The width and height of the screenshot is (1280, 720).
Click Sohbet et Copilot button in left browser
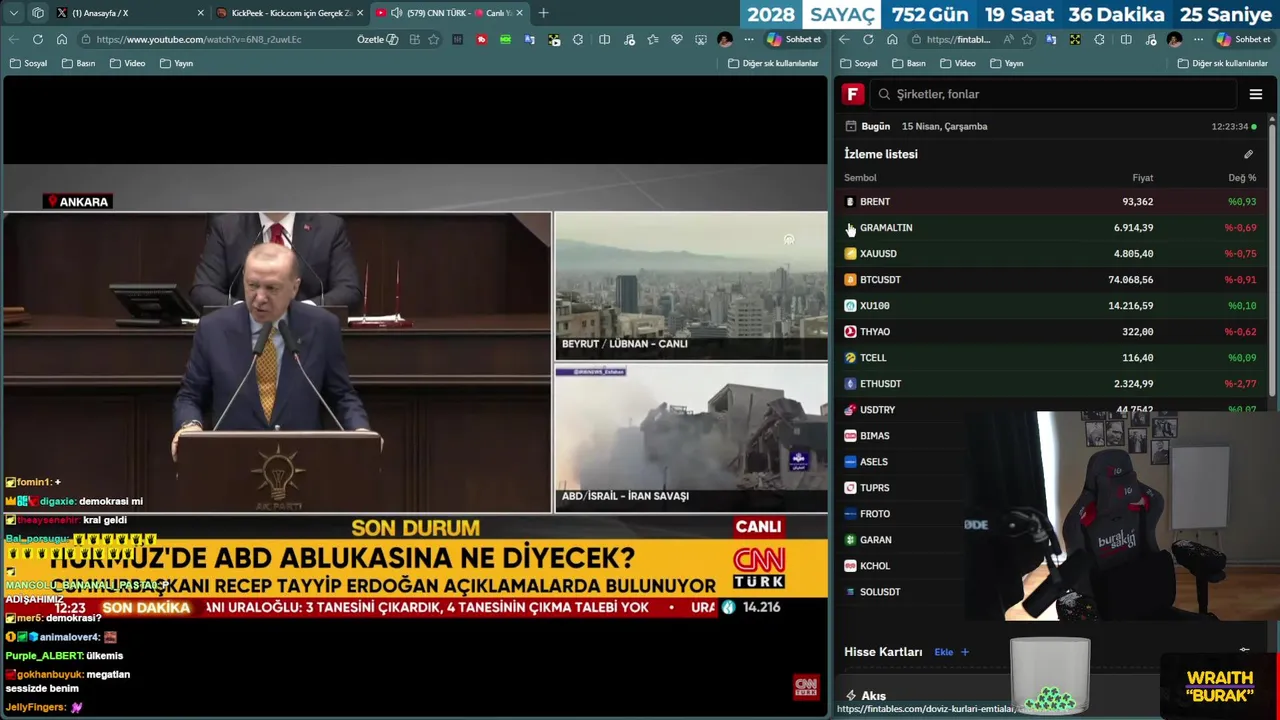tap(794, 39)
